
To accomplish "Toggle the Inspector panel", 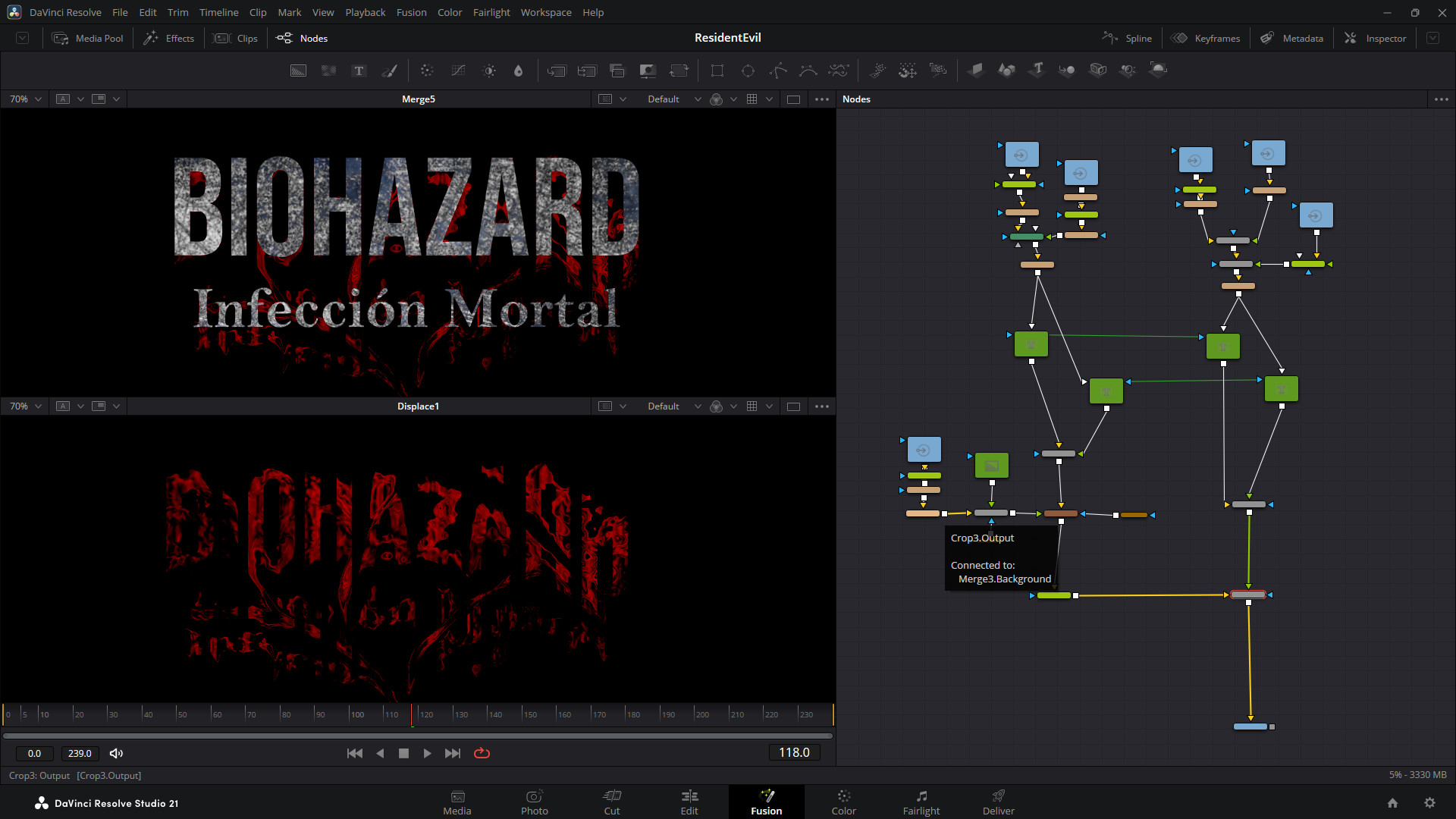I will tap(1375, 38).
